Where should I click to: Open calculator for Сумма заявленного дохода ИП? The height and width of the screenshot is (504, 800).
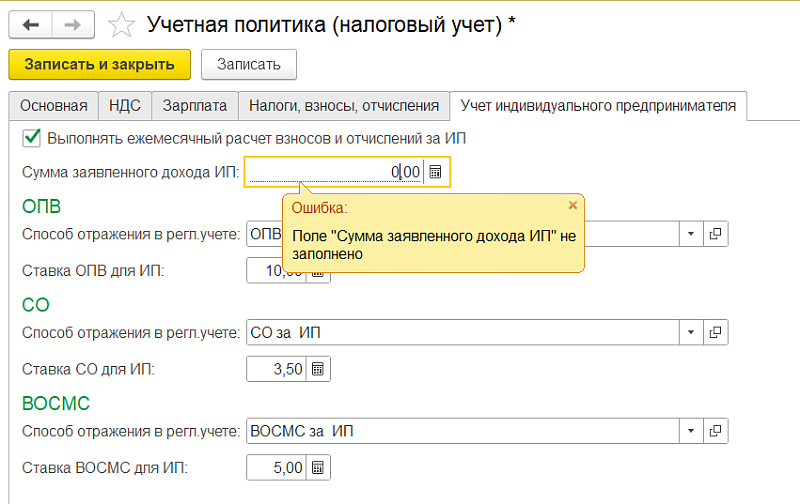tap(436, 172)
